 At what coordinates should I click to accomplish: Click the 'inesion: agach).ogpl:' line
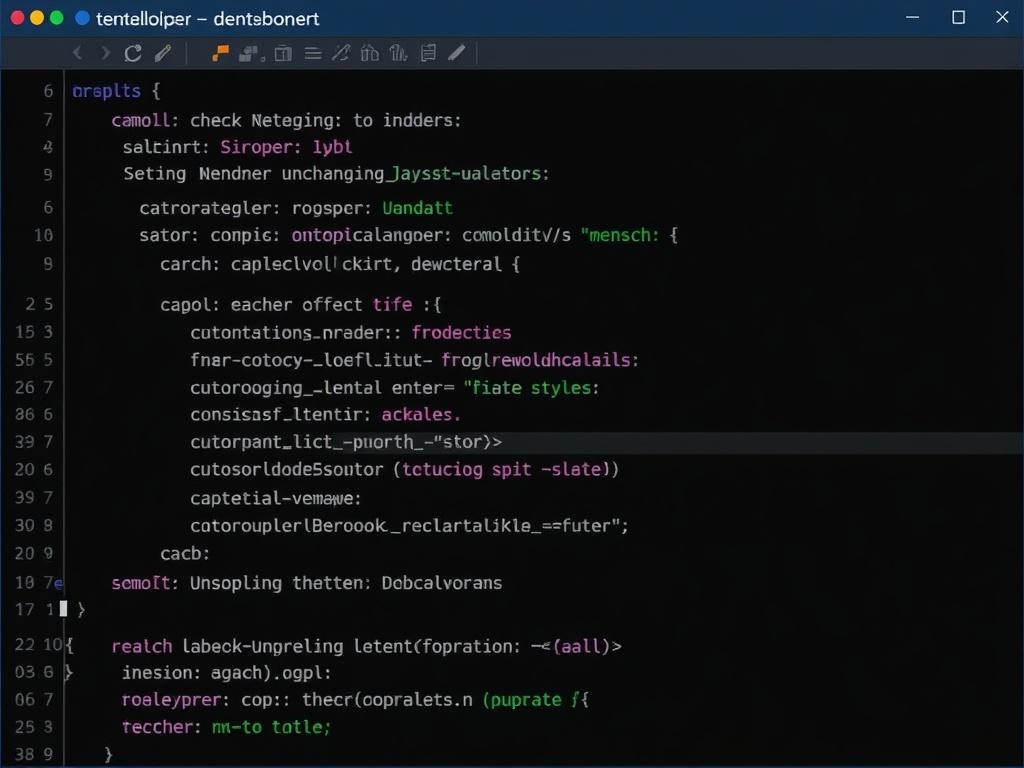(x=227, y=673)
